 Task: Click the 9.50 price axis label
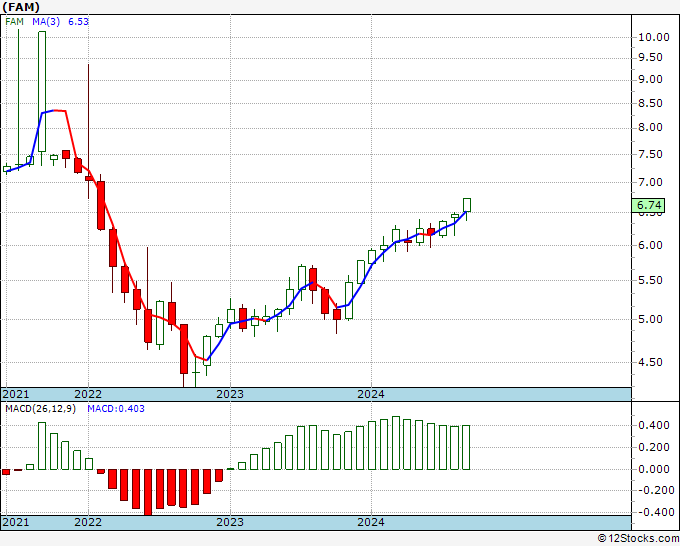(x=650, y=58)
